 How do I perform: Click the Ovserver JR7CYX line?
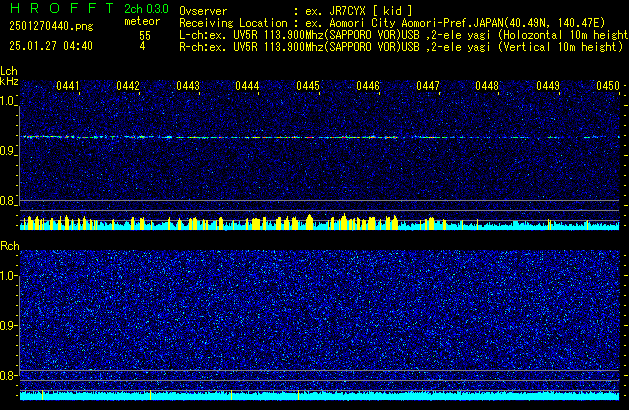(x=296, y=11)
